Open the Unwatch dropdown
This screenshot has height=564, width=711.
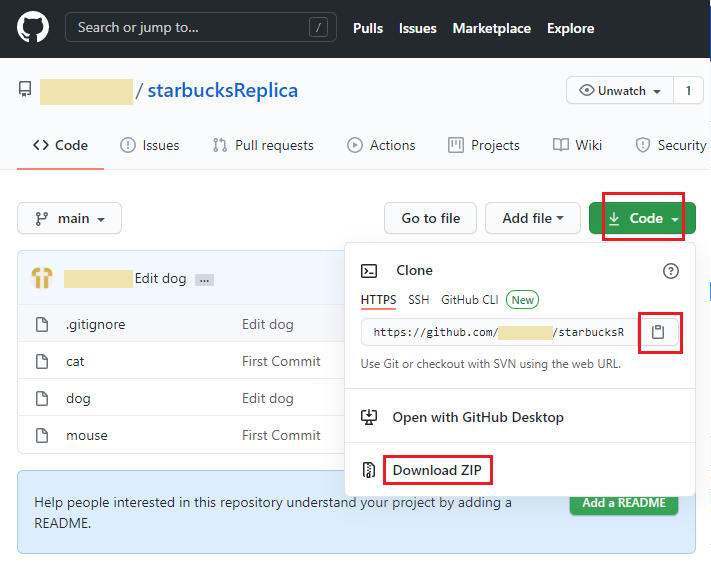(x=620, y=91)
